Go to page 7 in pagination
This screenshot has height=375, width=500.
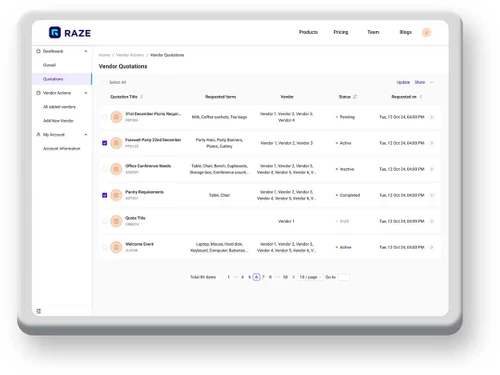pos(263,277)
